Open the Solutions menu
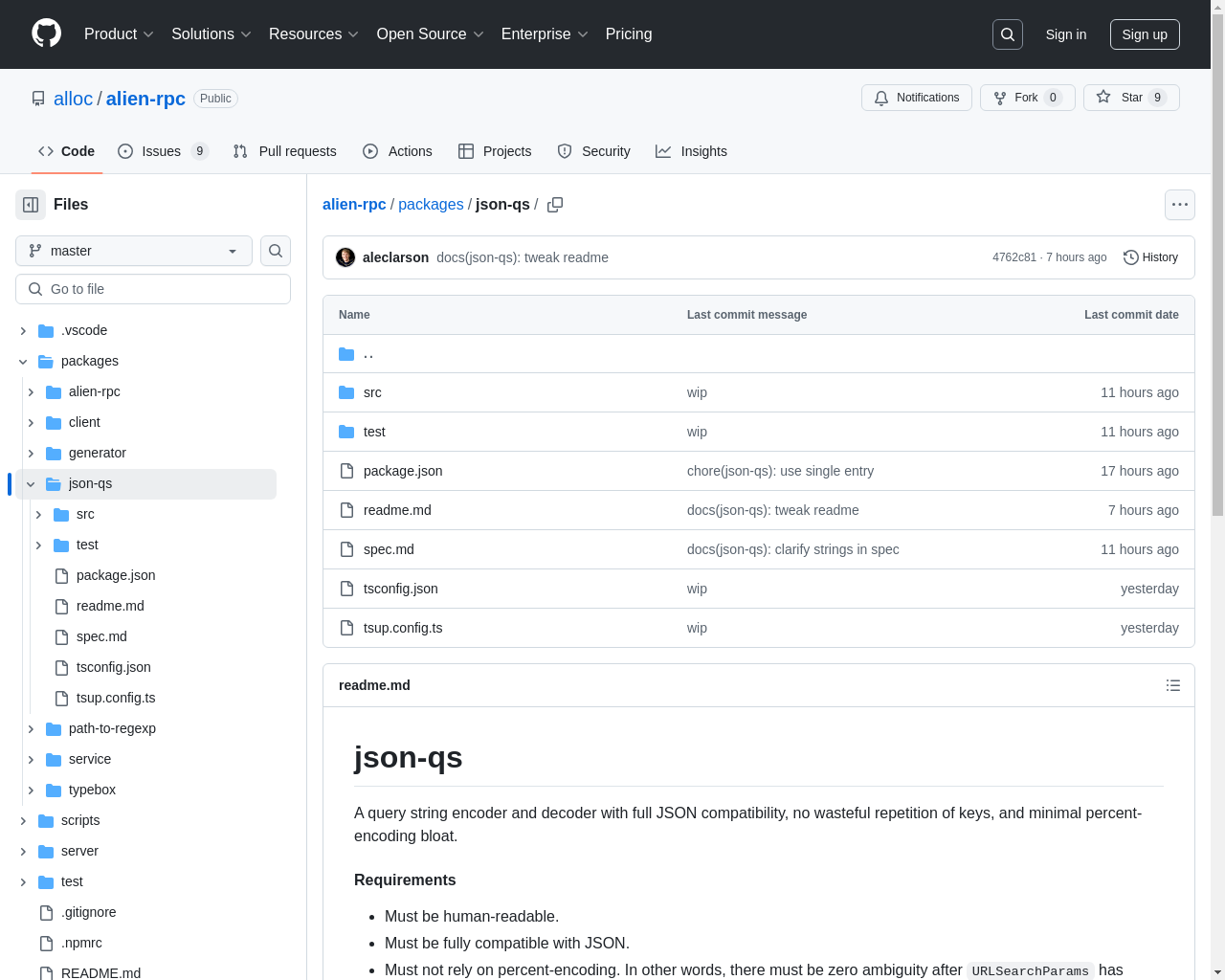The height and width of the screenshot is (980, 1225). tap(212, 33)
